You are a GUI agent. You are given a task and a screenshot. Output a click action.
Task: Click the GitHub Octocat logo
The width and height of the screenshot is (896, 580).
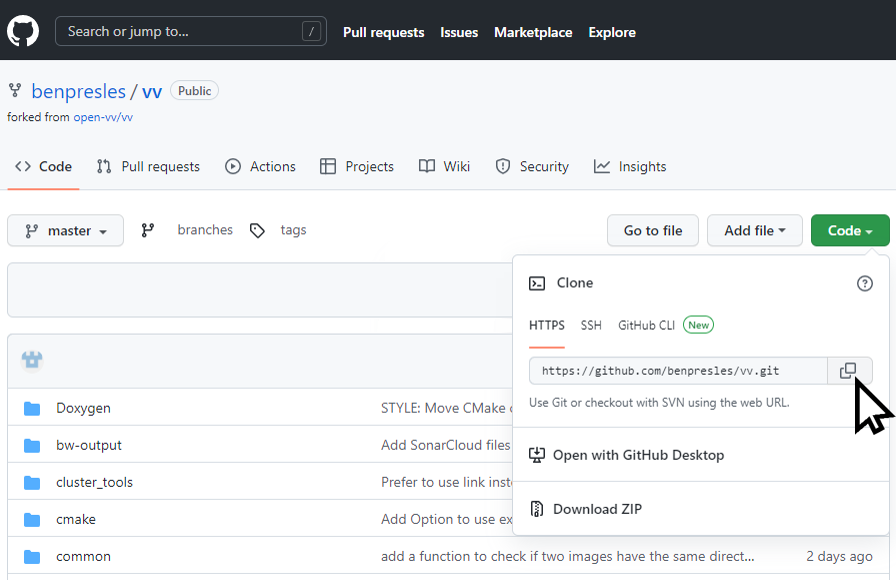[23, 31]
